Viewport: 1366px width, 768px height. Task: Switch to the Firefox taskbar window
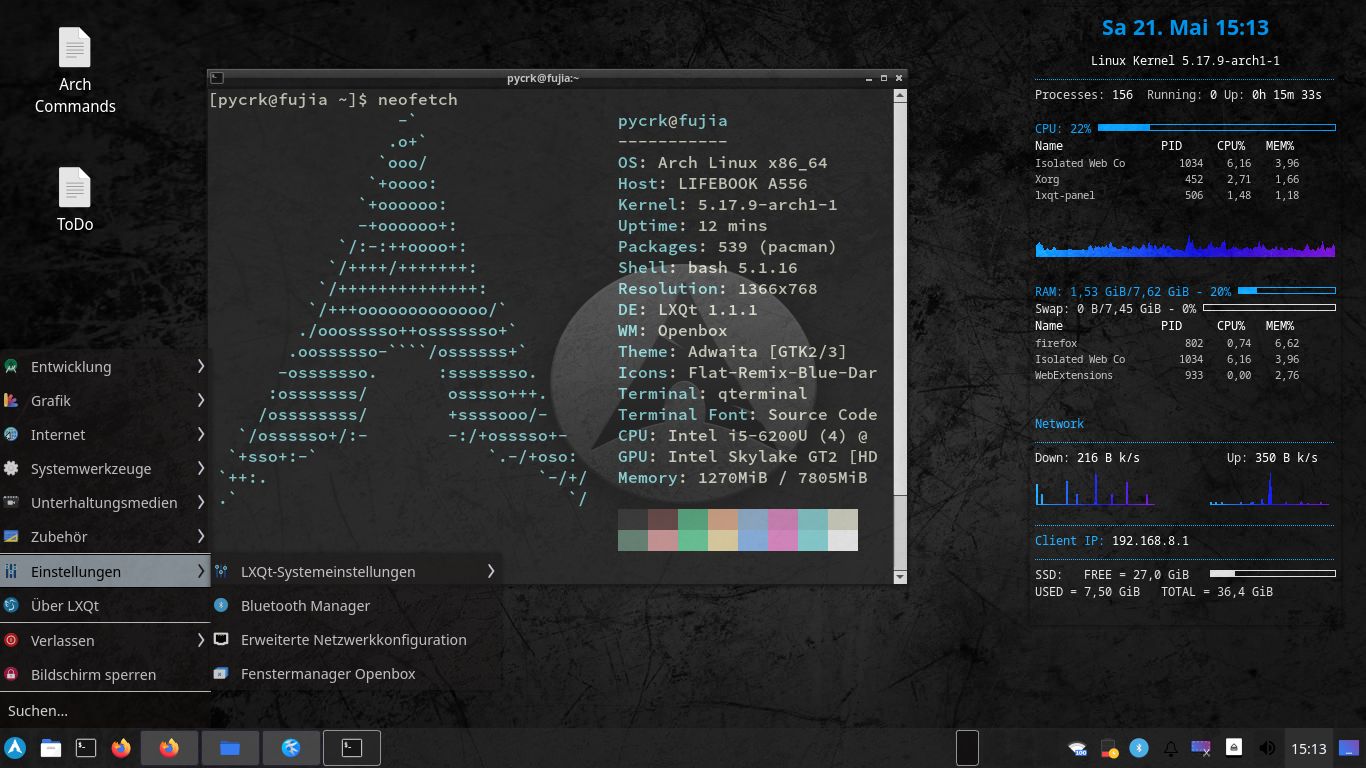pyautogui.click(x=169, y=748)
